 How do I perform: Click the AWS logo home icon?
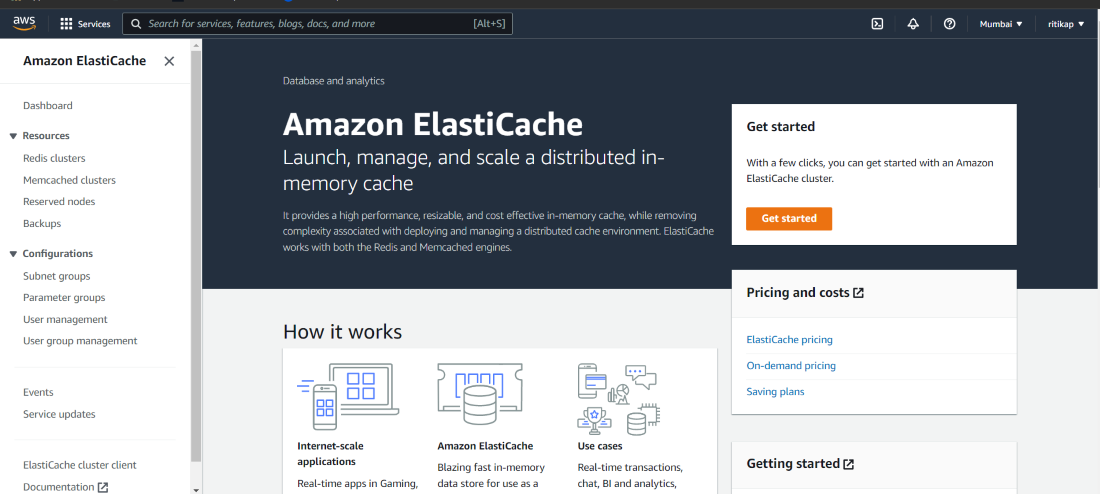[24, 23]
